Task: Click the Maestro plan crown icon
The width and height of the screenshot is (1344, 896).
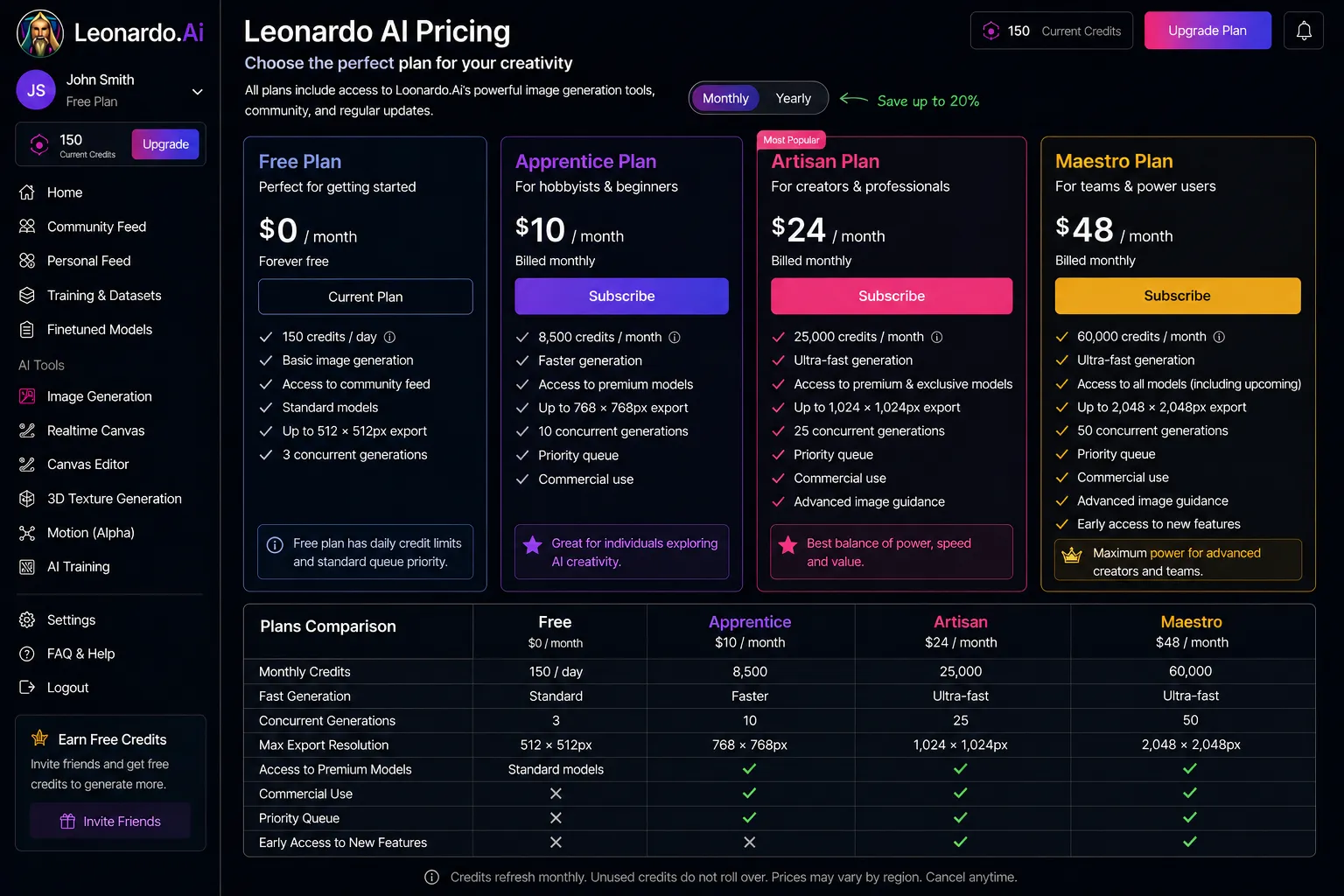Action: 1072,555
